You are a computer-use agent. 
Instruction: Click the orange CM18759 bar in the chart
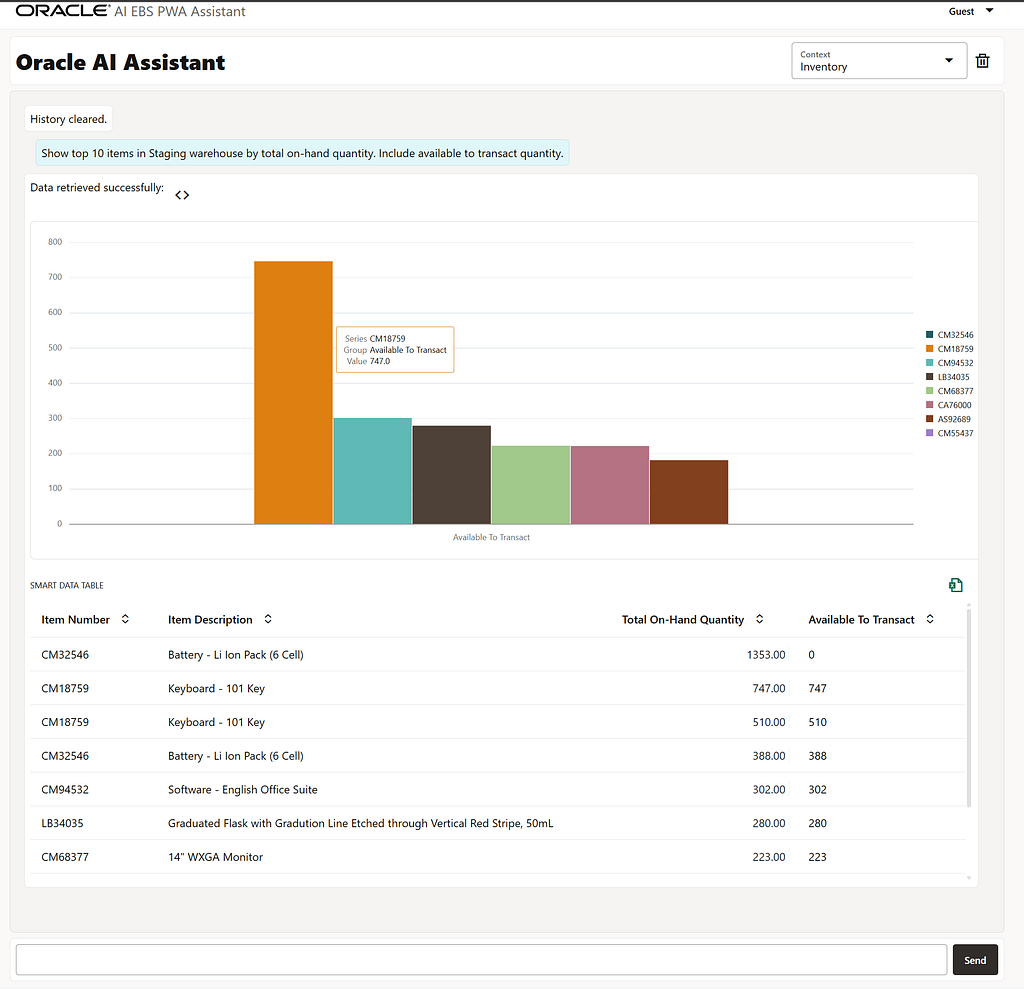pyautogui.click(x=293, y=393)
